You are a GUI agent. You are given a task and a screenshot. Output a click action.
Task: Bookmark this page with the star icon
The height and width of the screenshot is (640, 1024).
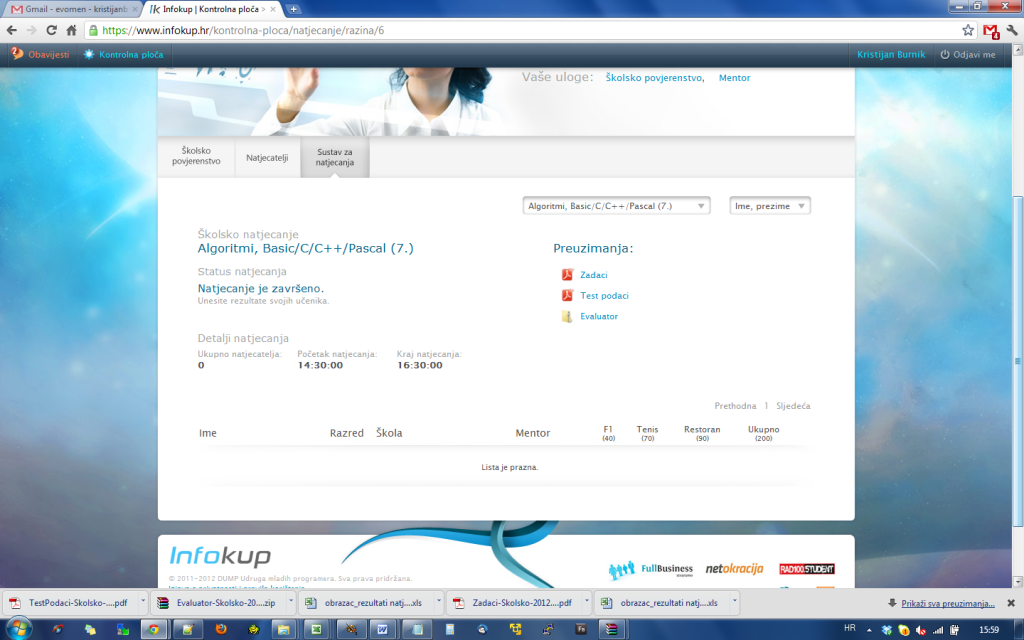(968, 30)
